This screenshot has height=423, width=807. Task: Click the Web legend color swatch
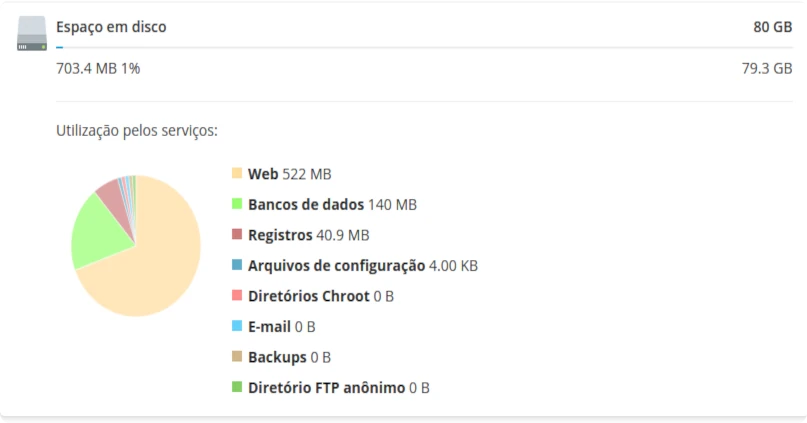click(x=237, y=173)
